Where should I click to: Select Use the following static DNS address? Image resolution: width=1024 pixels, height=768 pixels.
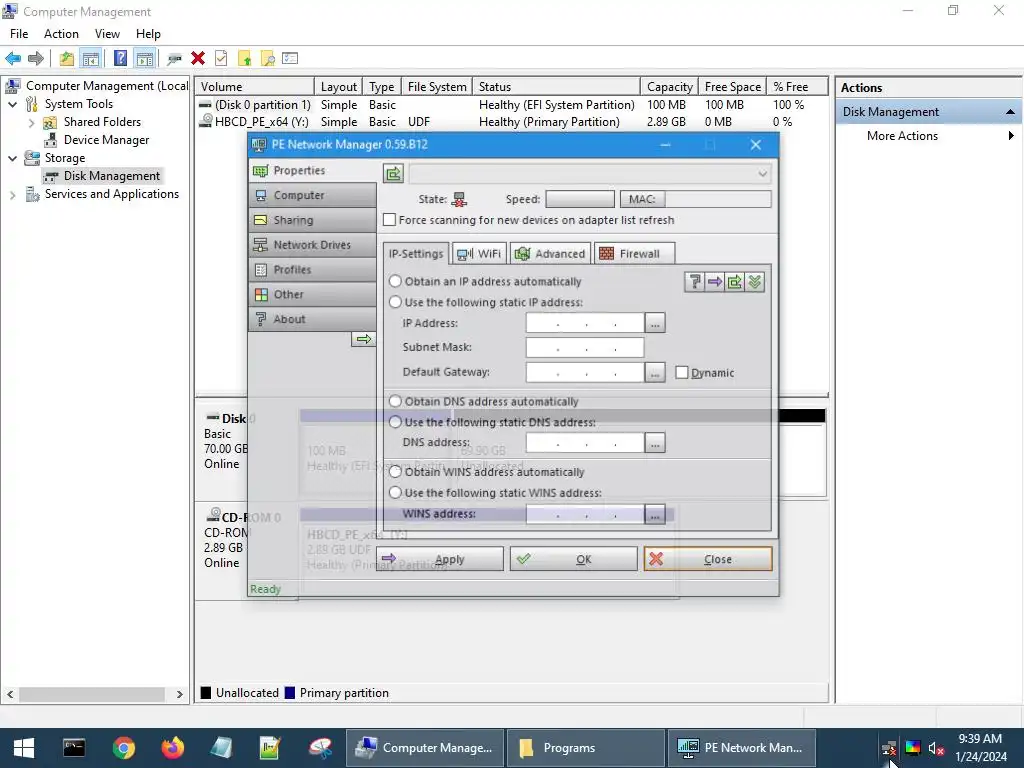[395, 422]
